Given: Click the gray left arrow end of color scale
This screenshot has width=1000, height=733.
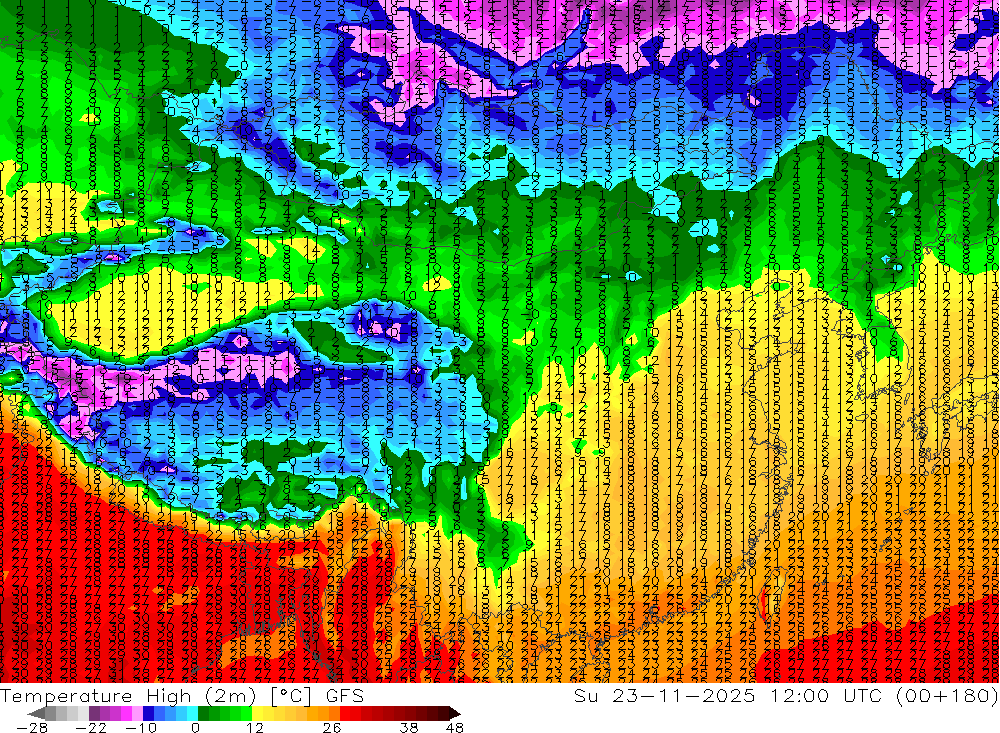Looking at the screenshot, I should click(x=37, y=713).
